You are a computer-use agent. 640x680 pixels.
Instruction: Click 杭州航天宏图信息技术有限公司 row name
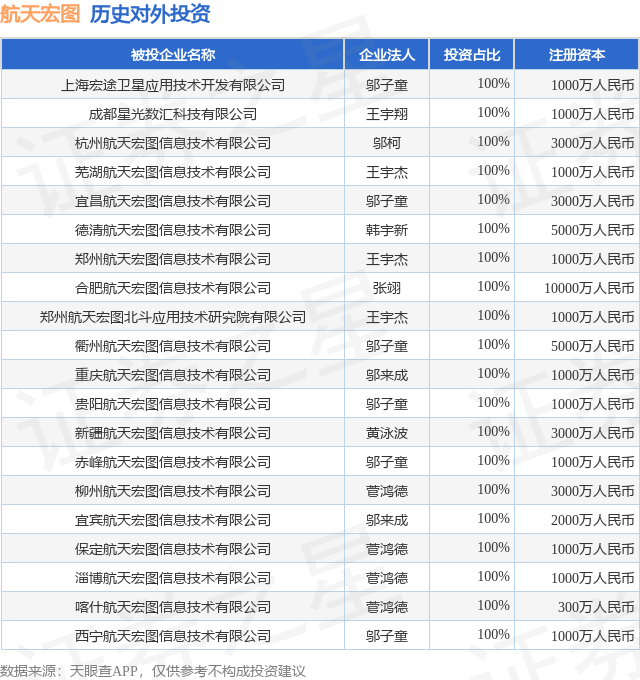173,143
